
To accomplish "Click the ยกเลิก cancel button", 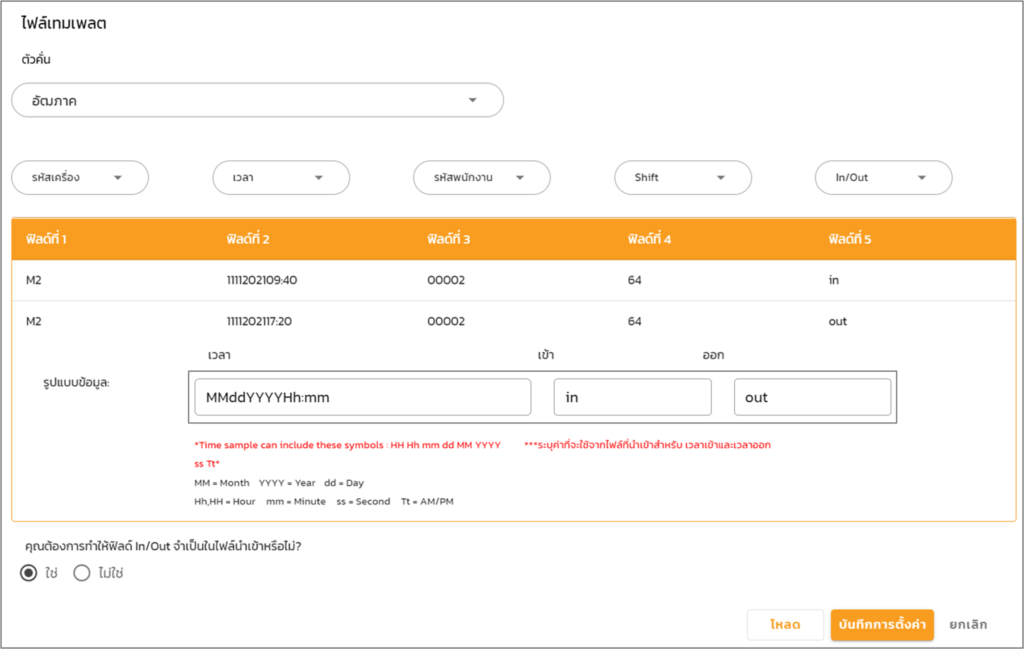I will pos(968,624).
